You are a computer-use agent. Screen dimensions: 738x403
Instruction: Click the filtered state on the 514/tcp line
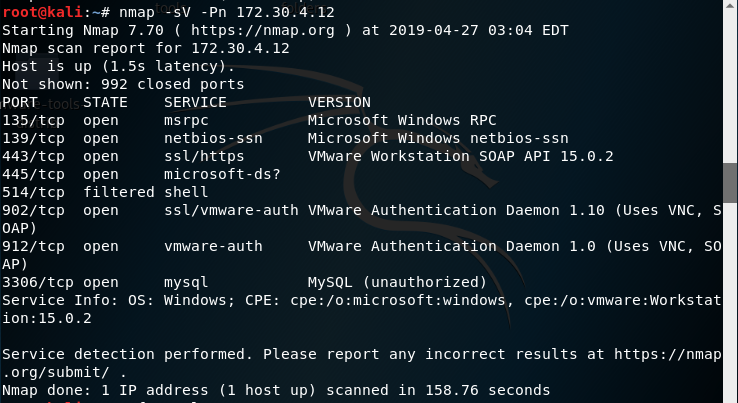[x=119, y=192]
